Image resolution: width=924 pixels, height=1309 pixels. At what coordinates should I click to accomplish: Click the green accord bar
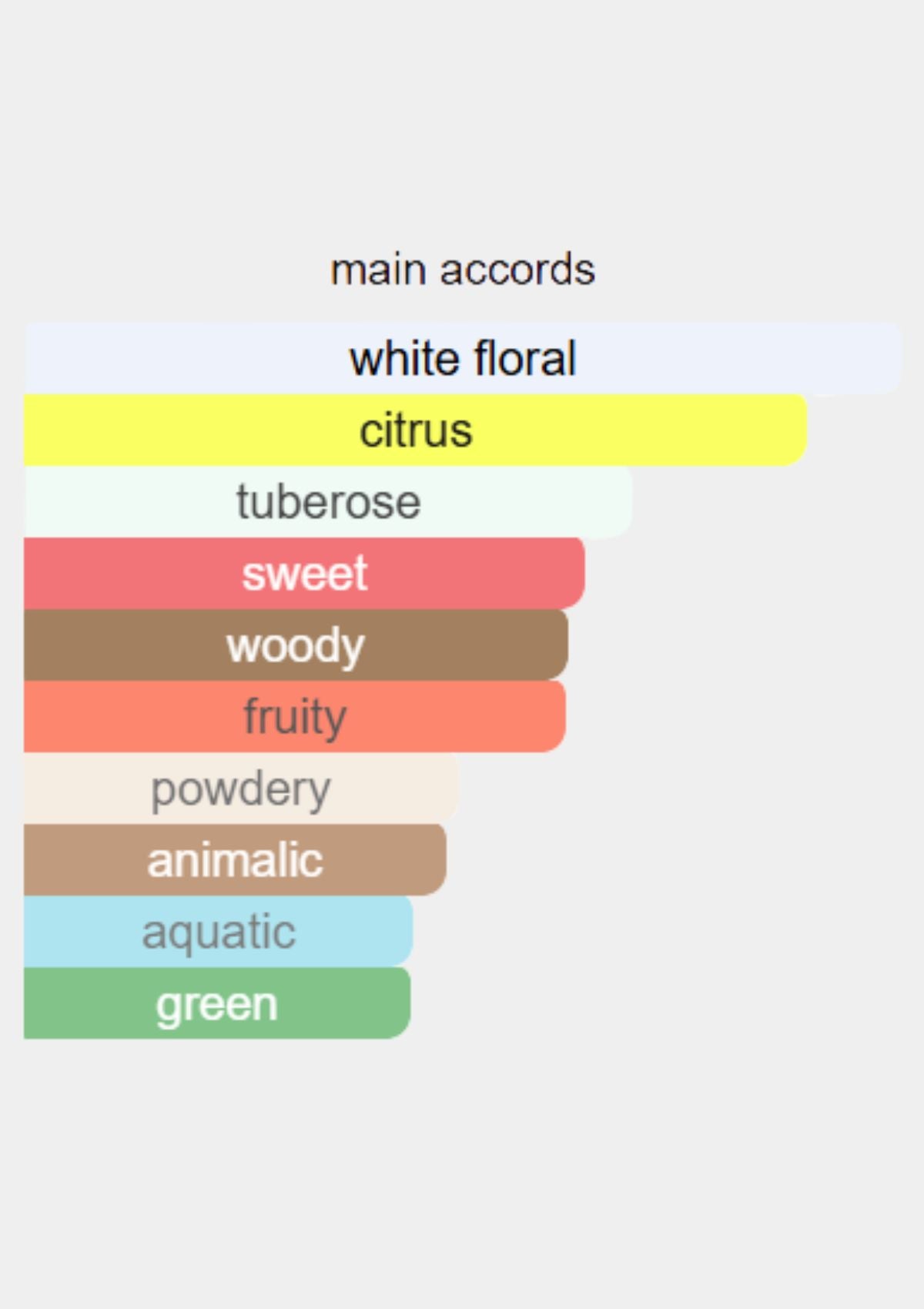point(217,1003)
